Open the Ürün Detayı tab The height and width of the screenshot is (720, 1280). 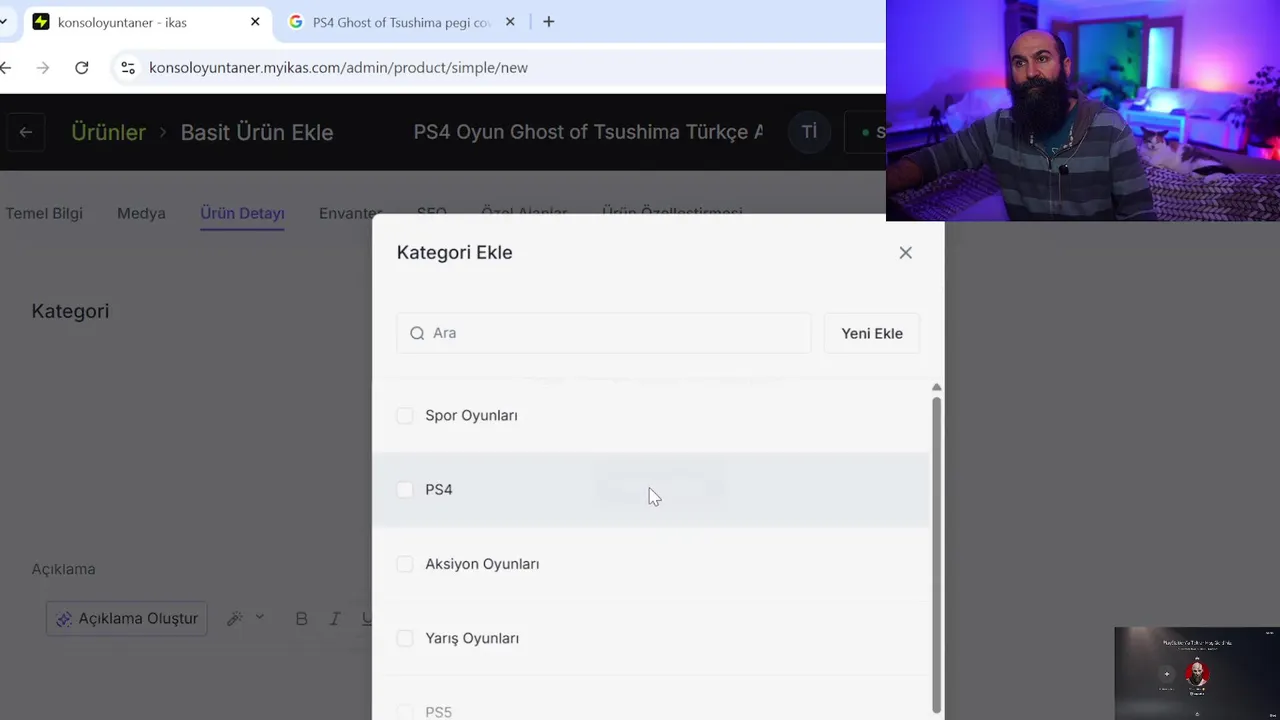tap(242, 213)
